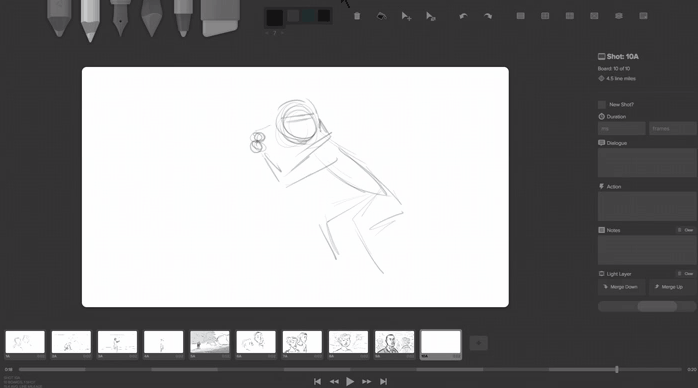Click the timeline scrubber playhead
The width and height of the screenshot is (698, 388).
pos(617,369)
